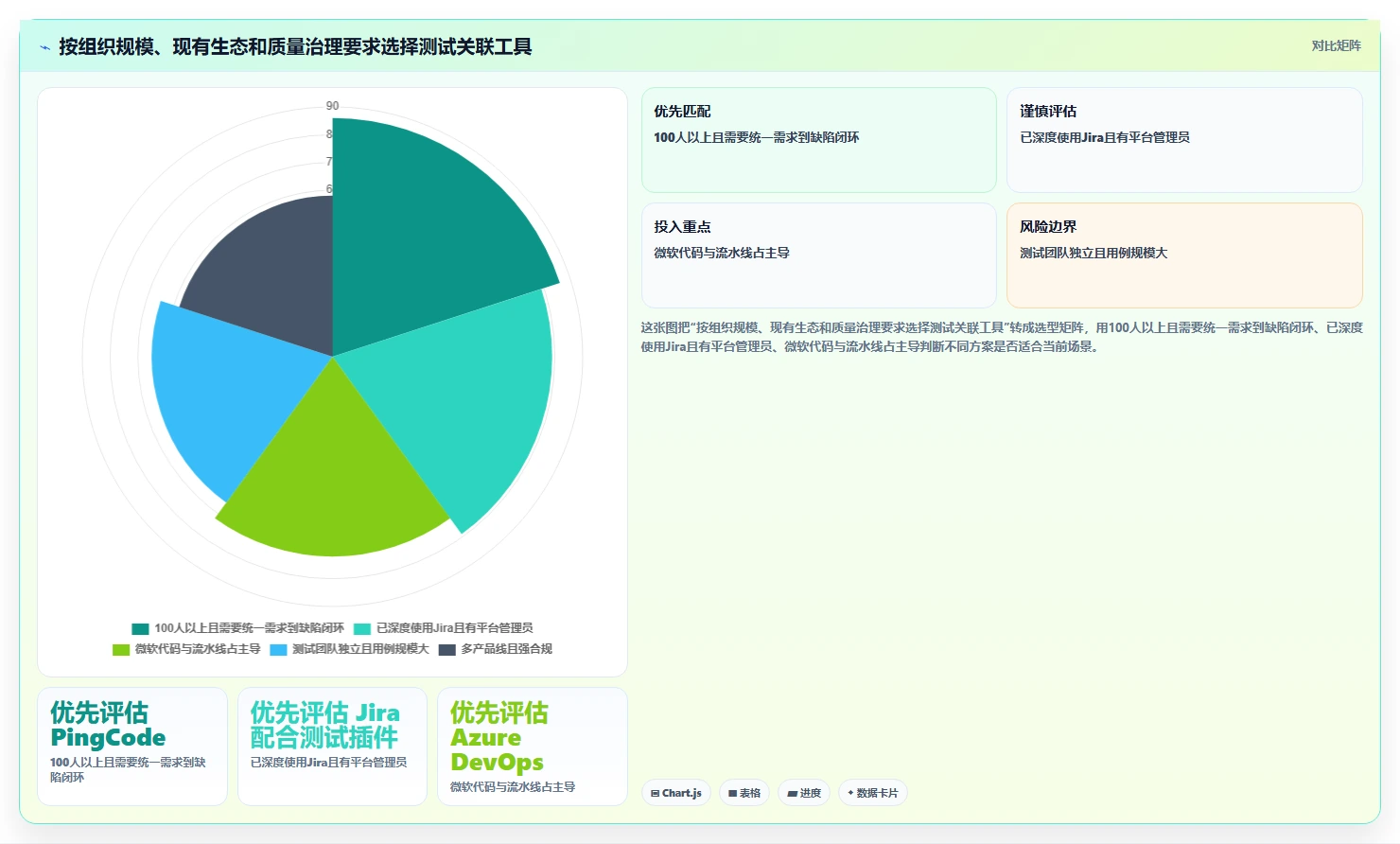This screenshot has width=1400, height=844.
Task: Toggle legend swatch for 已深度使用Jira且有平台管理员
Action: click(362, 628)
